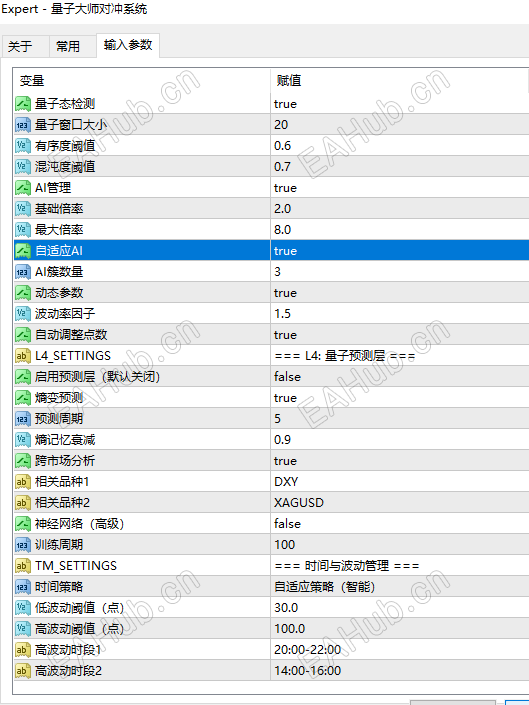529x705 pixels.
Task: Click the bool icon beside 自动调整点数
Action: point(22,335)
